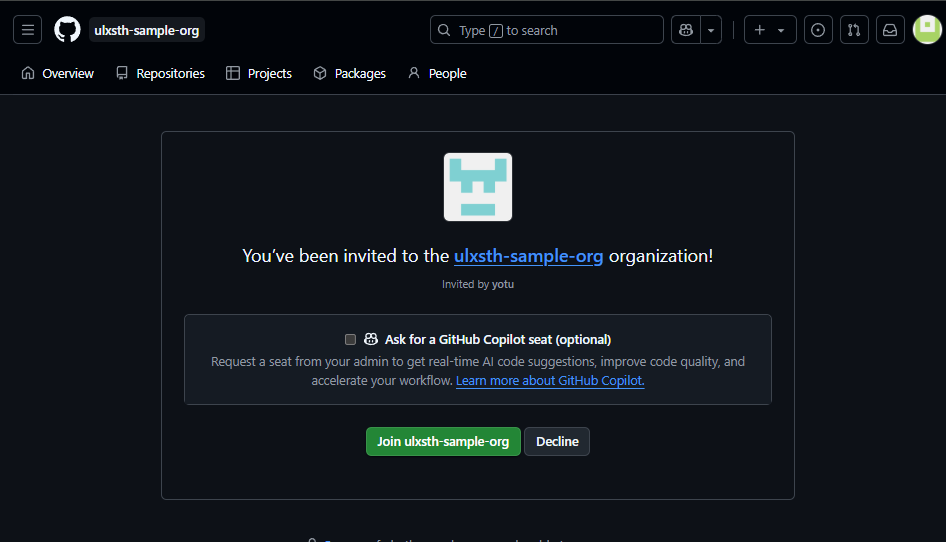Open inviter yotu's profile
Screen dimensions: 946x542
[x=503, y=284]
